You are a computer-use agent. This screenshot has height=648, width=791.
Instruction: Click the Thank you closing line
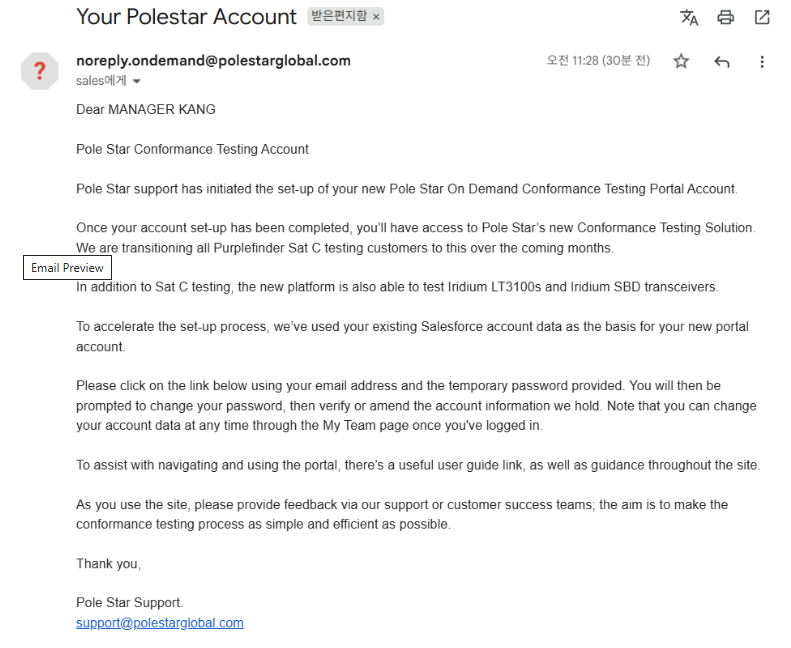point(108,564)
